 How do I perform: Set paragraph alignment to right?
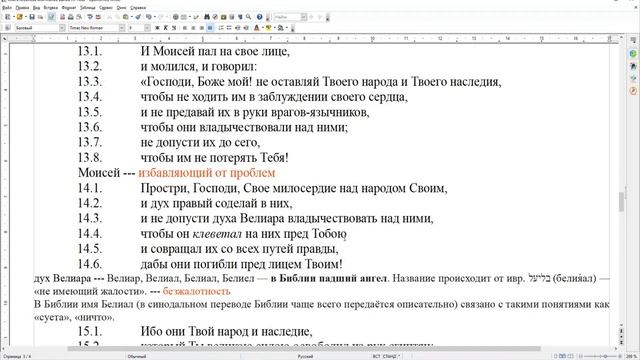[202, 28]
